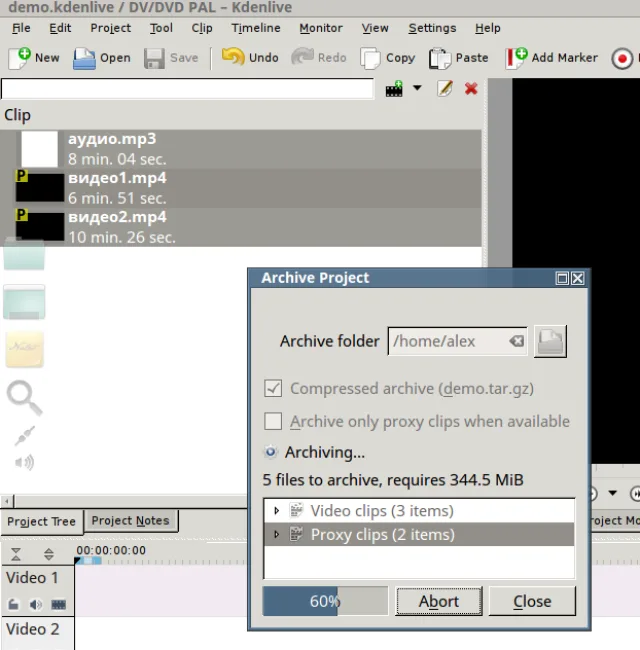The width and height of the screenshot is (640, 650).
Task: Lock the Video 1 track
Action: [13, 604]
